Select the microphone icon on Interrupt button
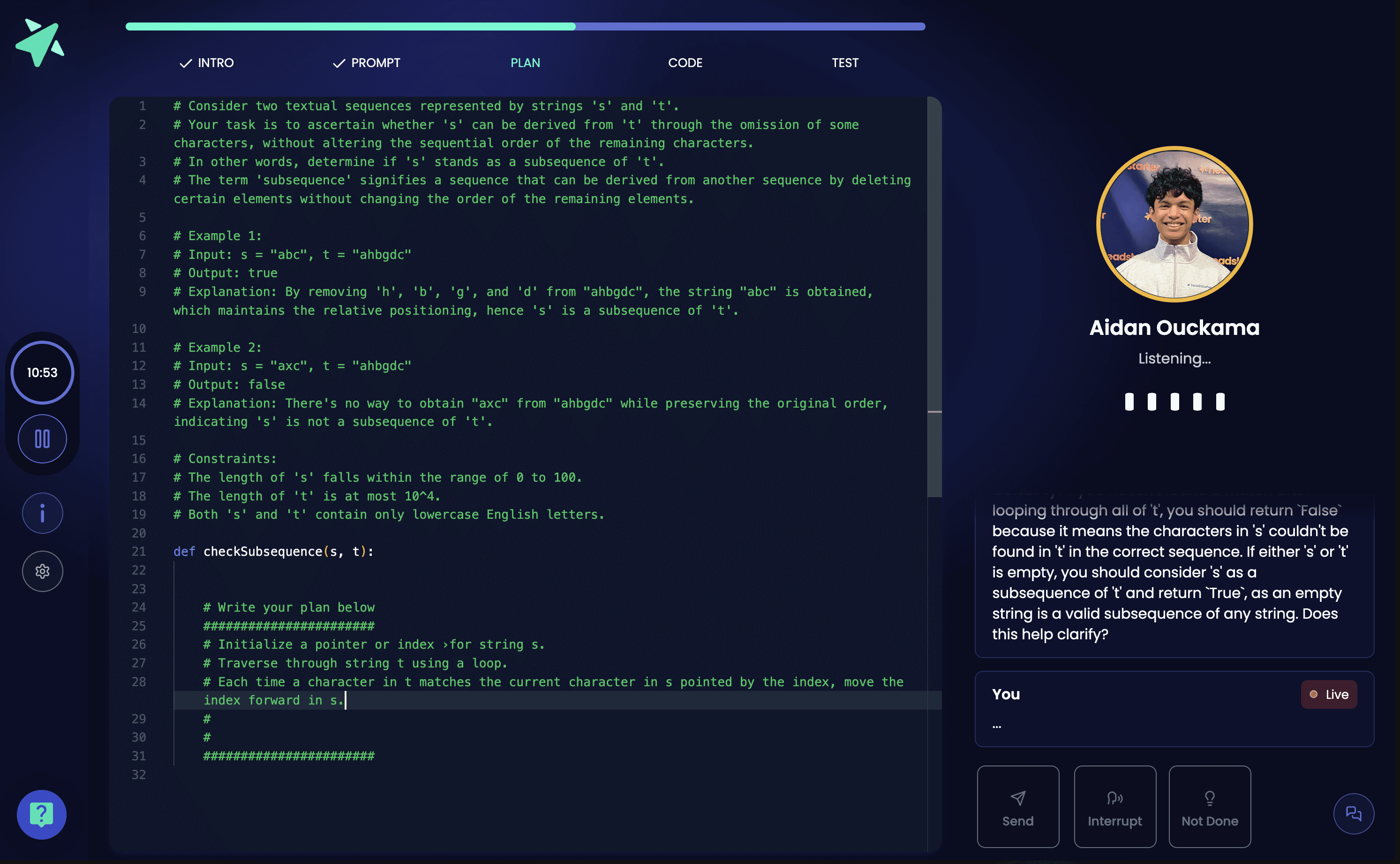This screenshot has width=1400, height=864. pyautogui.click(x=1114, y=798)
